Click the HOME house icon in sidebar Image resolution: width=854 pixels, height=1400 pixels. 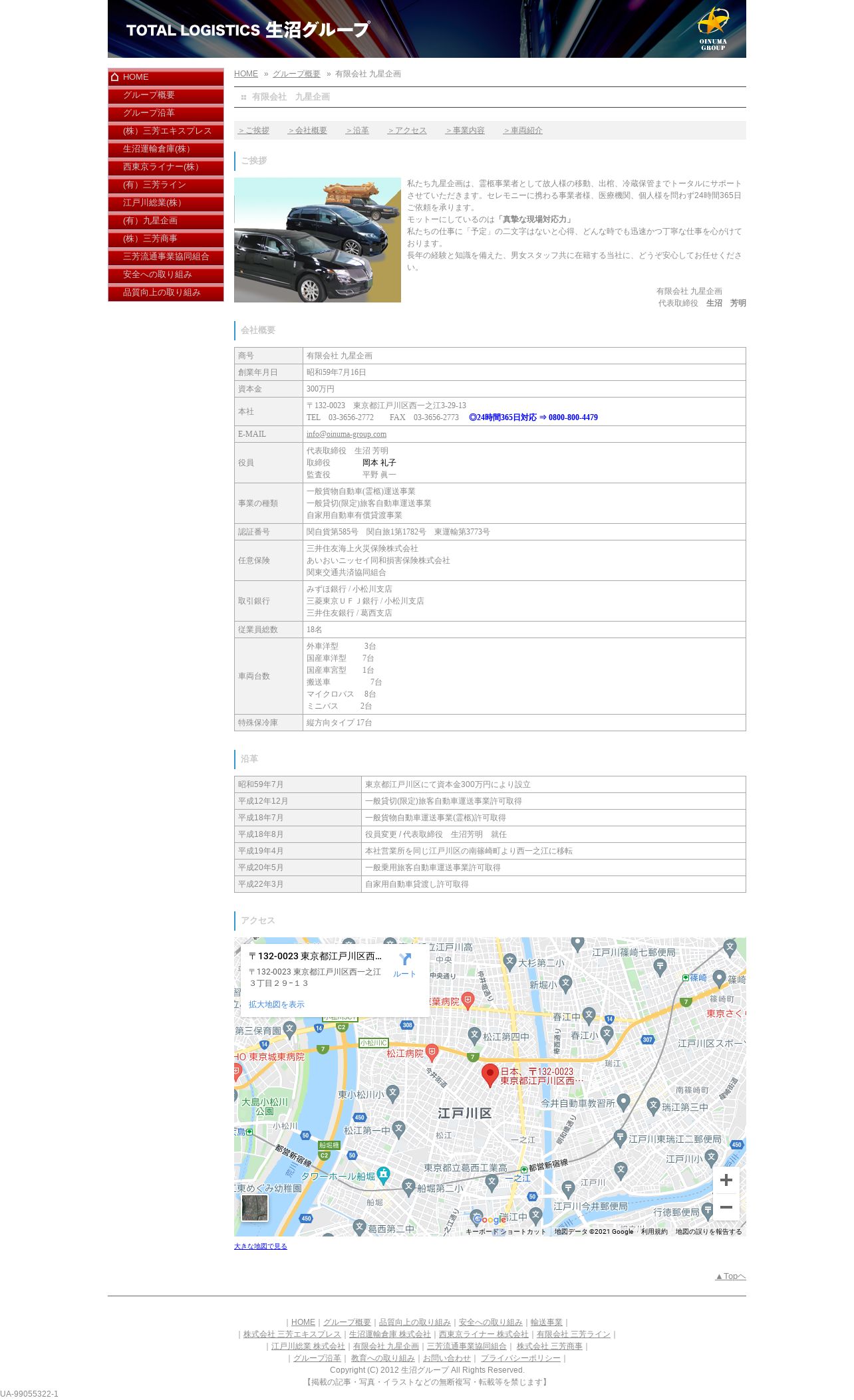tap(115, 77)
